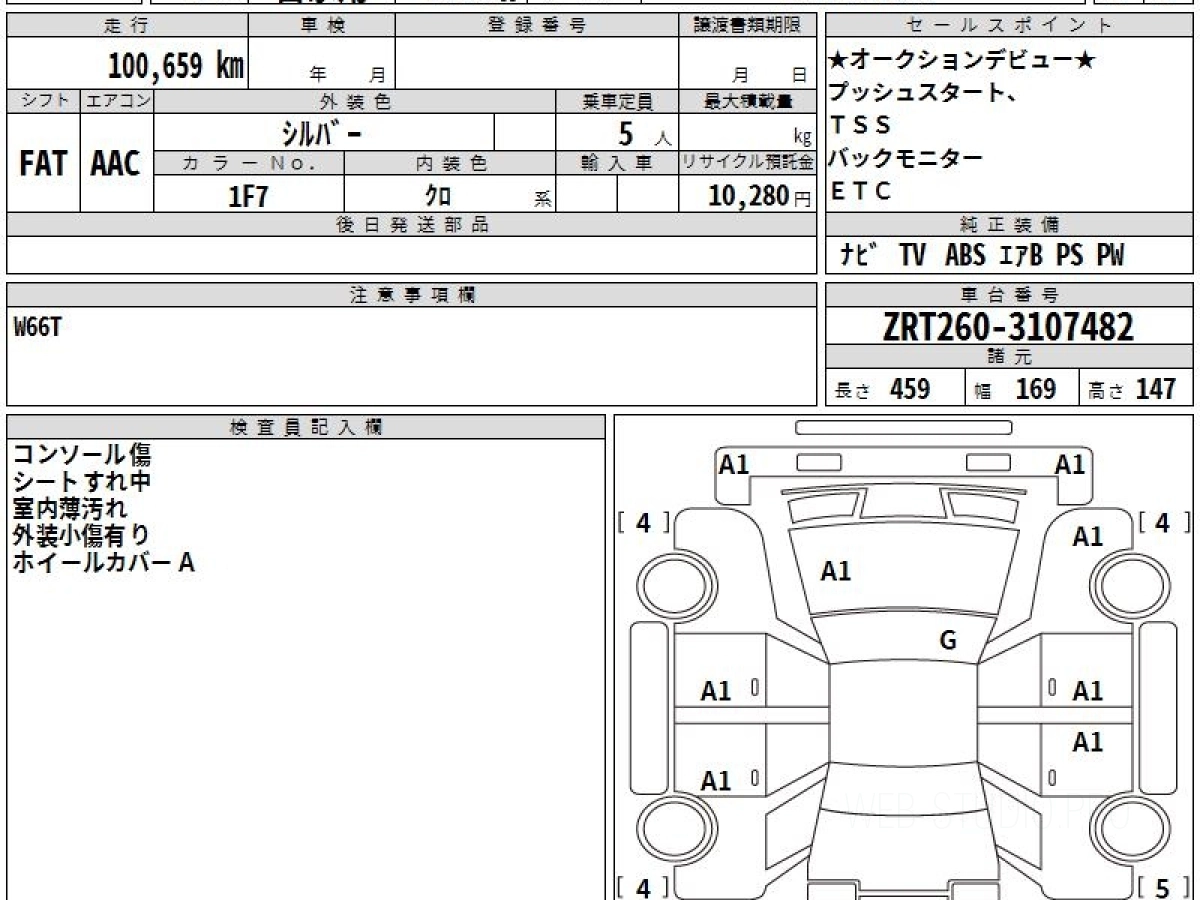Click the シートすれ中 inspector note

82,482
